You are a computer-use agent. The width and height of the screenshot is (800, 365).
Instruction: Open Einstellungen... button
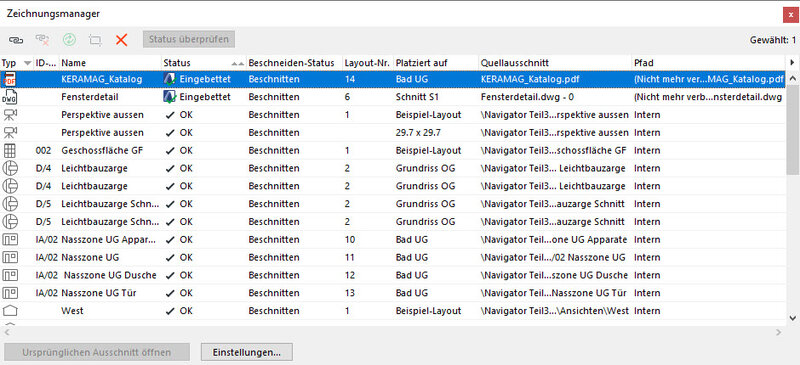(247, 352)
